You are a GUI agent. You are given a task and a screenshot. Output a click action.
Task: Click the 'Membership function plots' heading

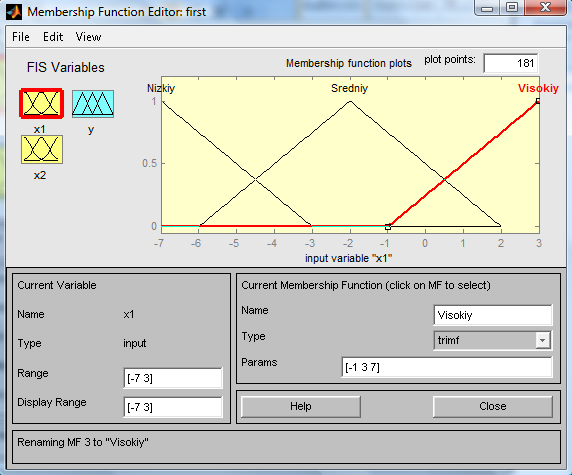pyautogui.click(x=349, y=63)
